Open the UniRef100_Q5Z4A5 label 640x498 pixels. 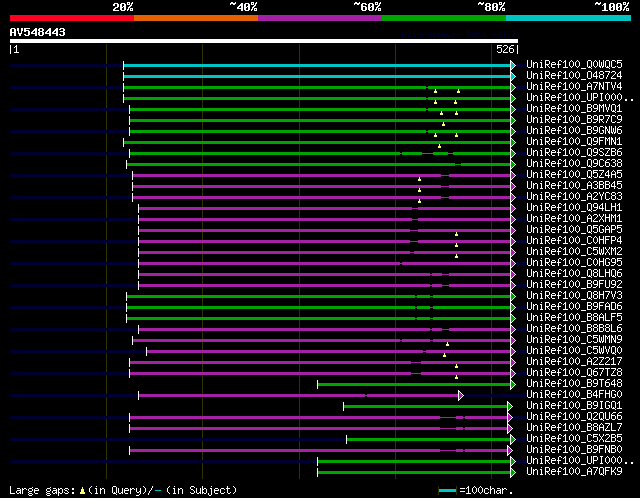pos(574,175)
